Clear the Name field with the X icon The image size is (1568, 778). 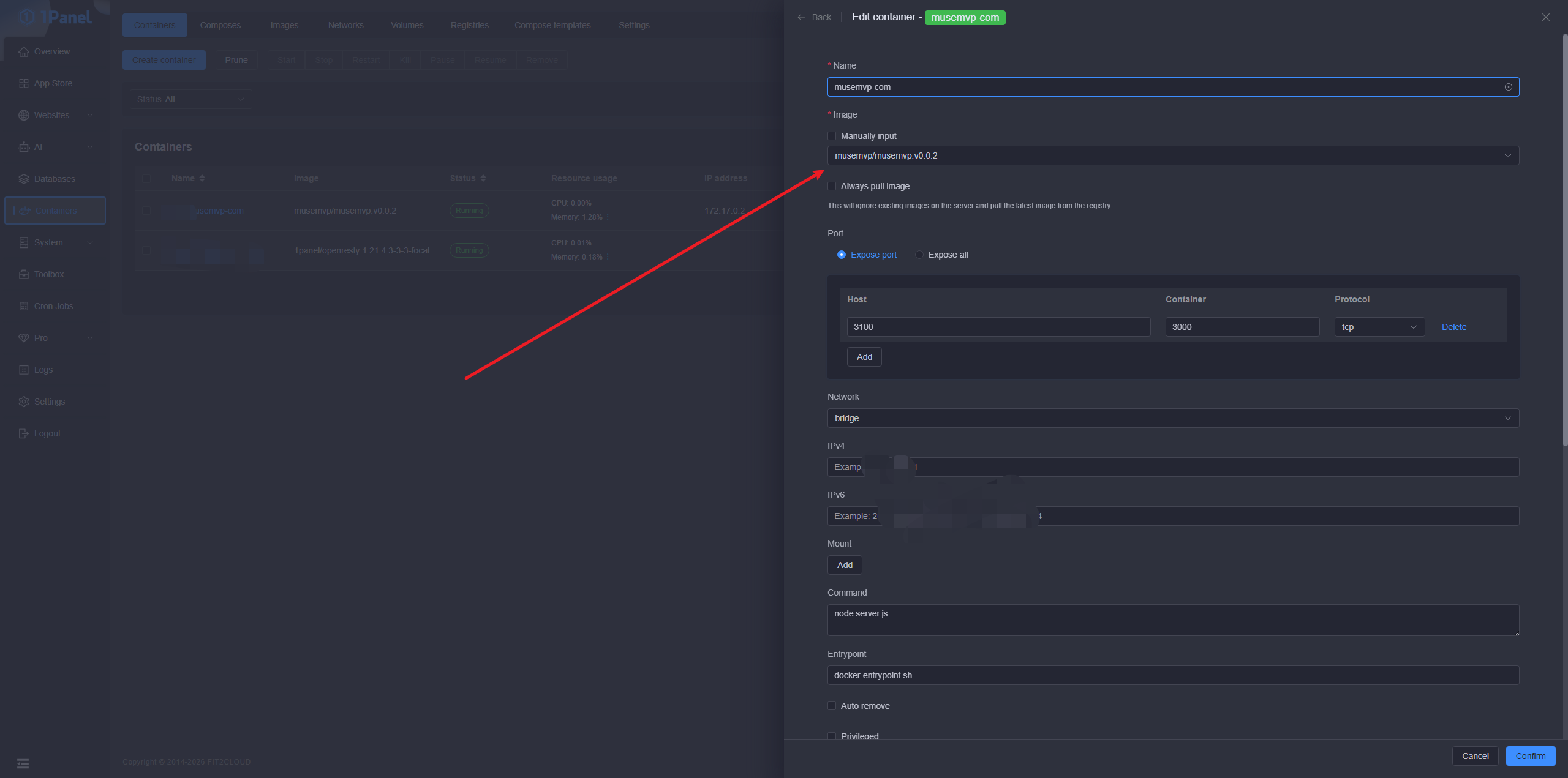coord(1508,87)
